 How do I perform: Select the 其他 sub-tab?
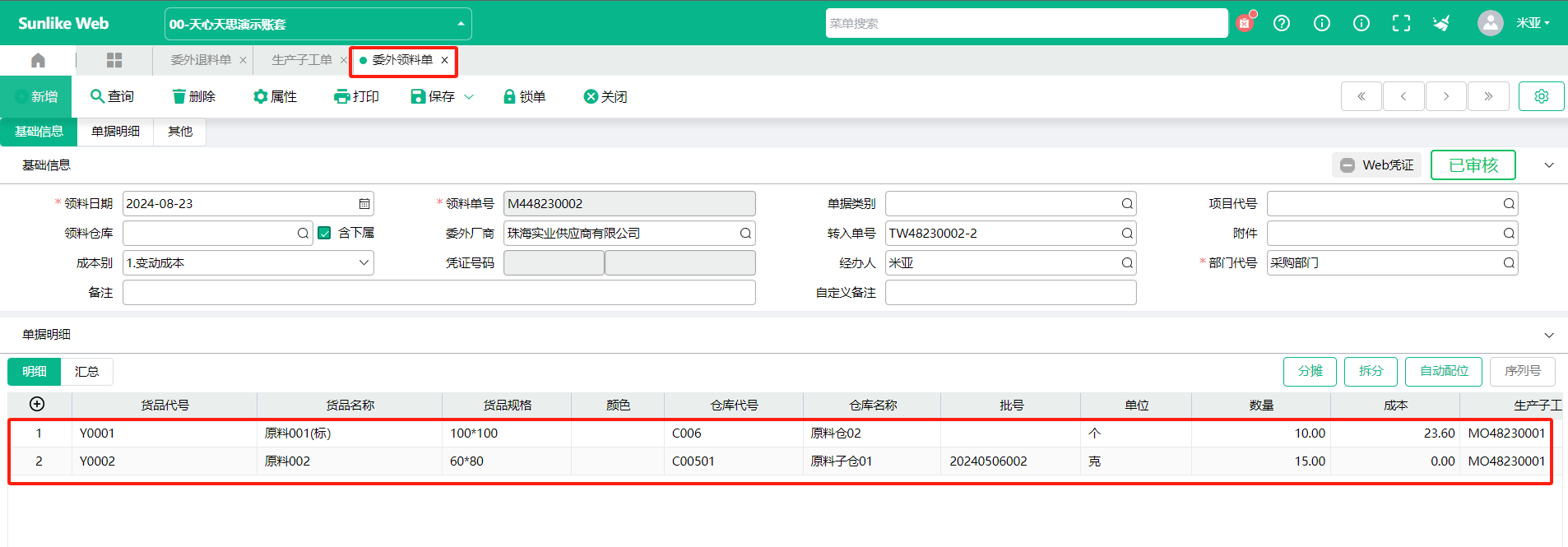180,132
